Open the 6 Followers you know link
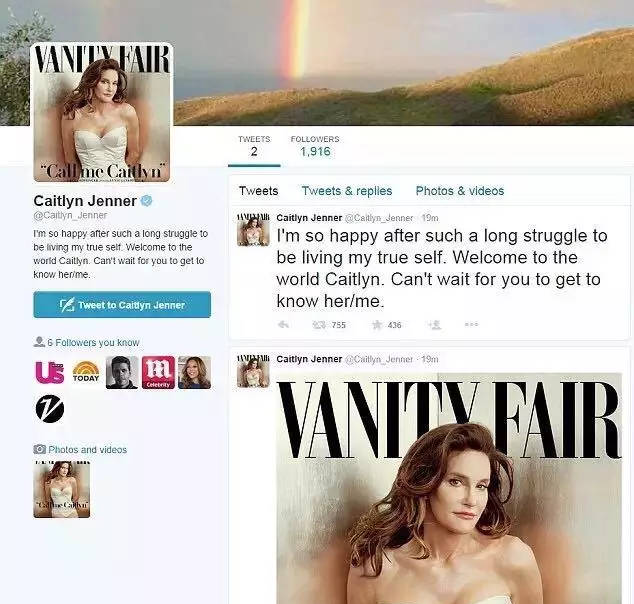 pyautogui.click(x=93, y=342)
